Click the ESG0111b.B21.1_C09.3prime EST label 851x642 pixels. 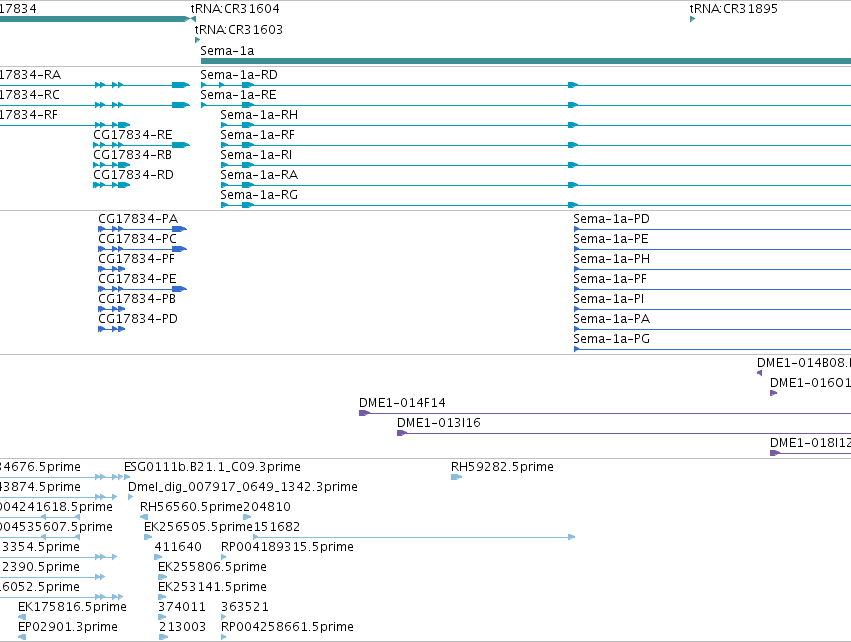click(212, 467)
